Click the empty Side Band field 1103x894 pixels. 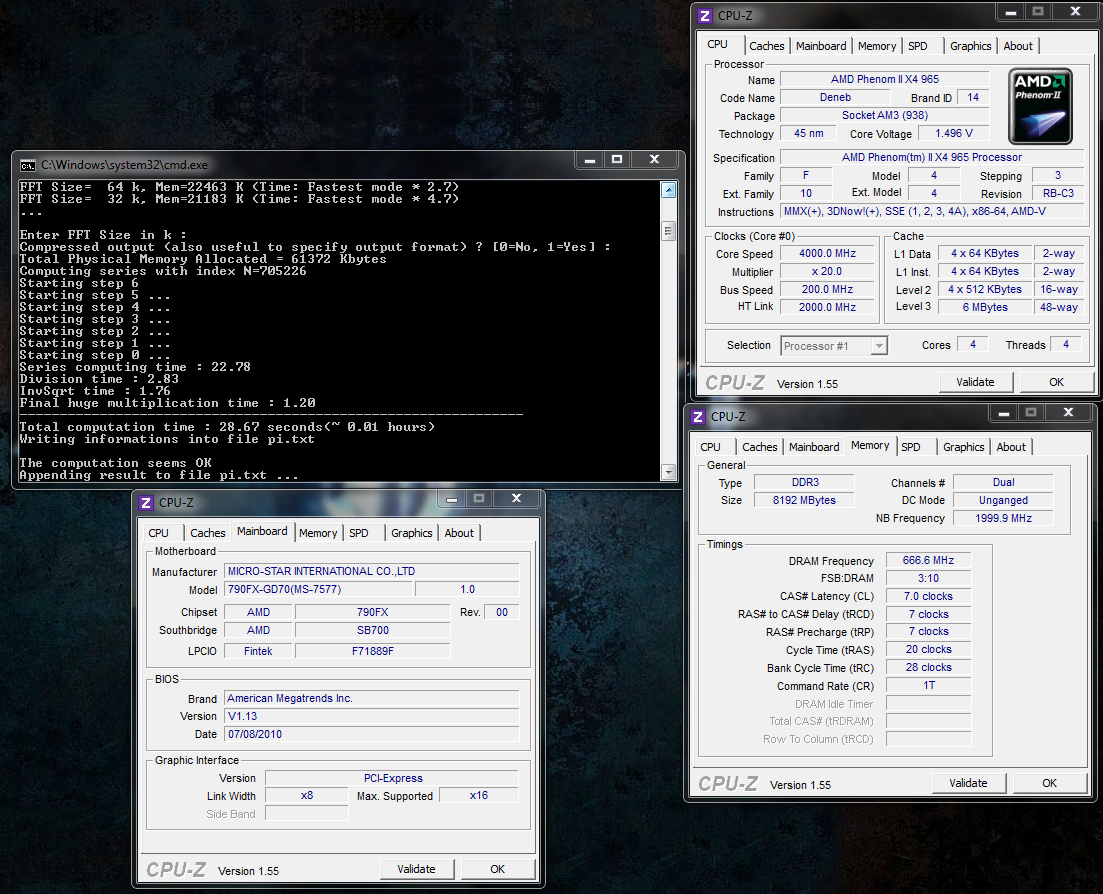307,814
